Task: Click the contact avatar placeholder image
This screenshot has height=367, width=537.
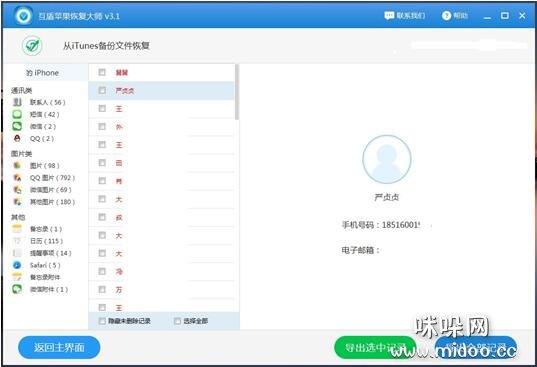Action: pyautogui.click(x=387, y=159)
